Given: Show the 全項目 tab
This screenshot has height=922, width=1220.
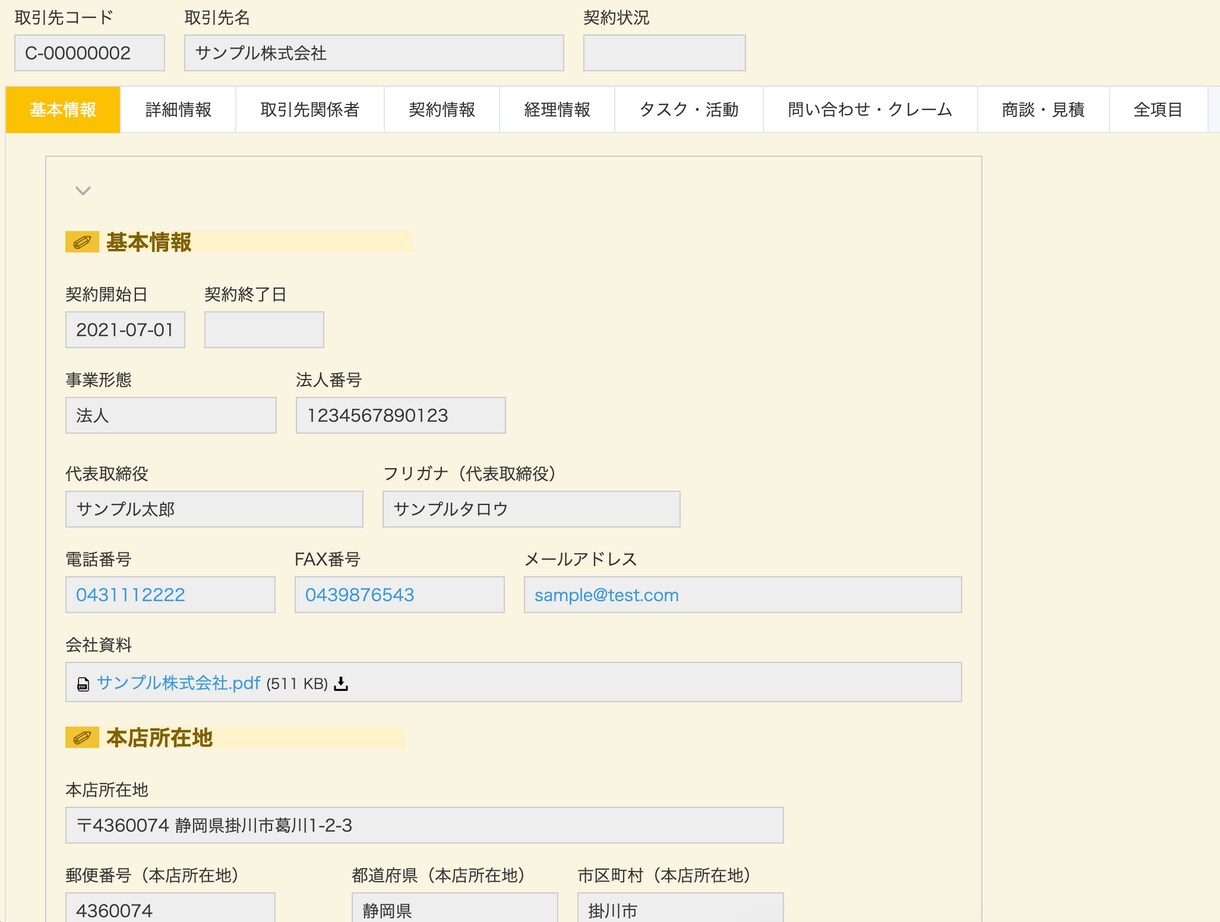Looking at the screenshot, I should click(1158, 110).
